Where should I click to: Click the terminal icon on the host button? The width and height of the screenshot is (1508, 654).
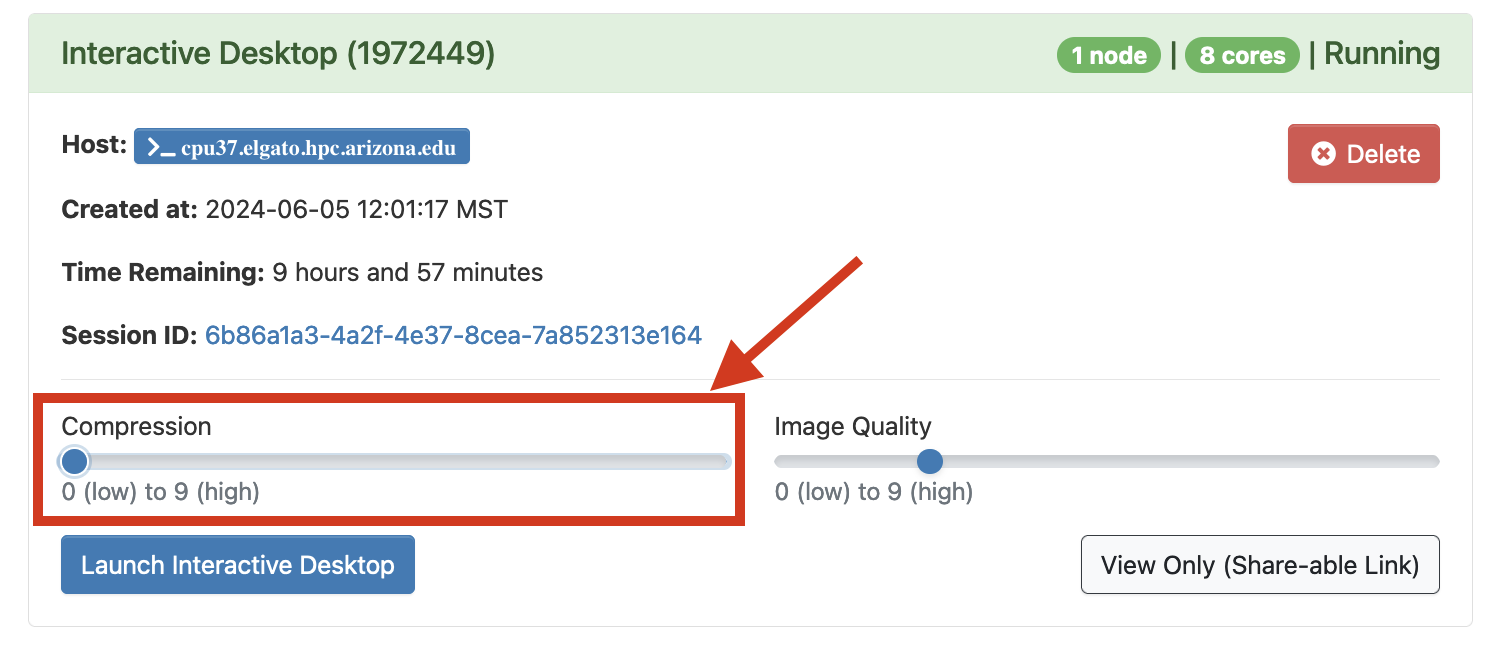pos(160,148)
